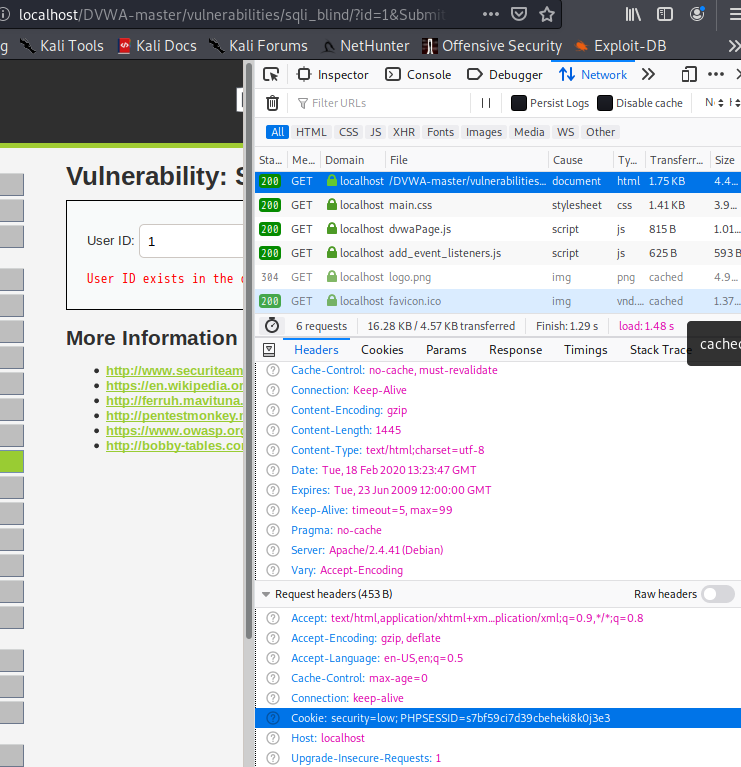Filter requests by HTML
The image size is (741, 767).
click(x=311, y=132)
